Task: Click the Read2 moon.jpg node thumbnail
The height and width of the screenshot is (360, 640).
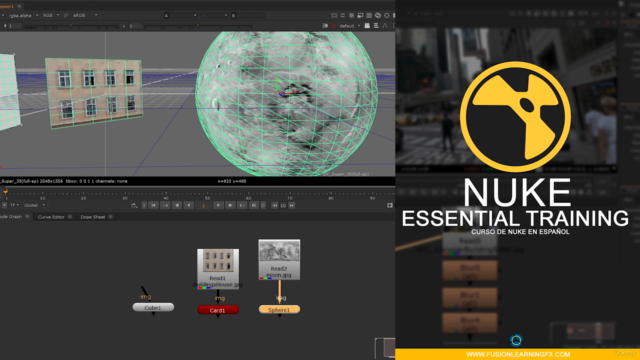Action: pos(279,259)
